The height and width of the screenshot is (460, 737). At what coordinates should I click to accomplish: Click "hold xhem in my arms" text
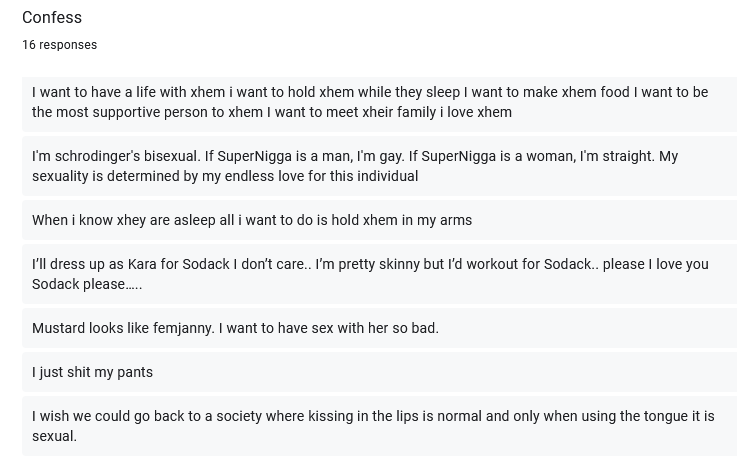pos(401,220)
